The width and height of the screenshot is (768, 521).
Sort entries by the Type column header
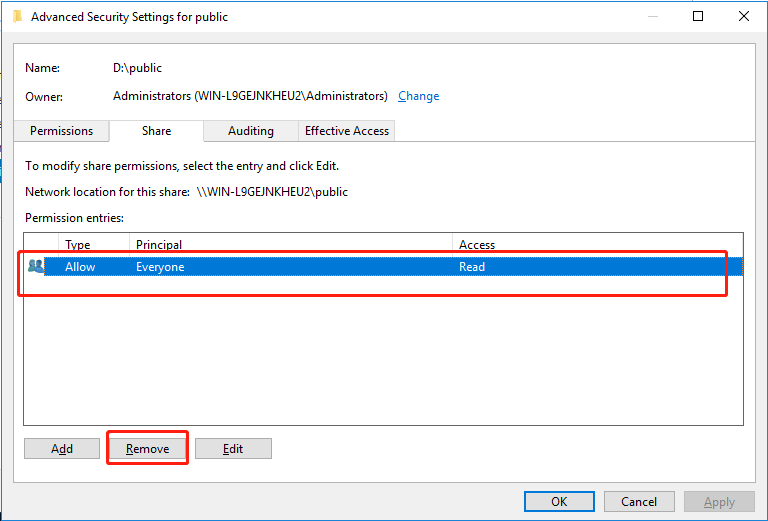tap(78, 244)
